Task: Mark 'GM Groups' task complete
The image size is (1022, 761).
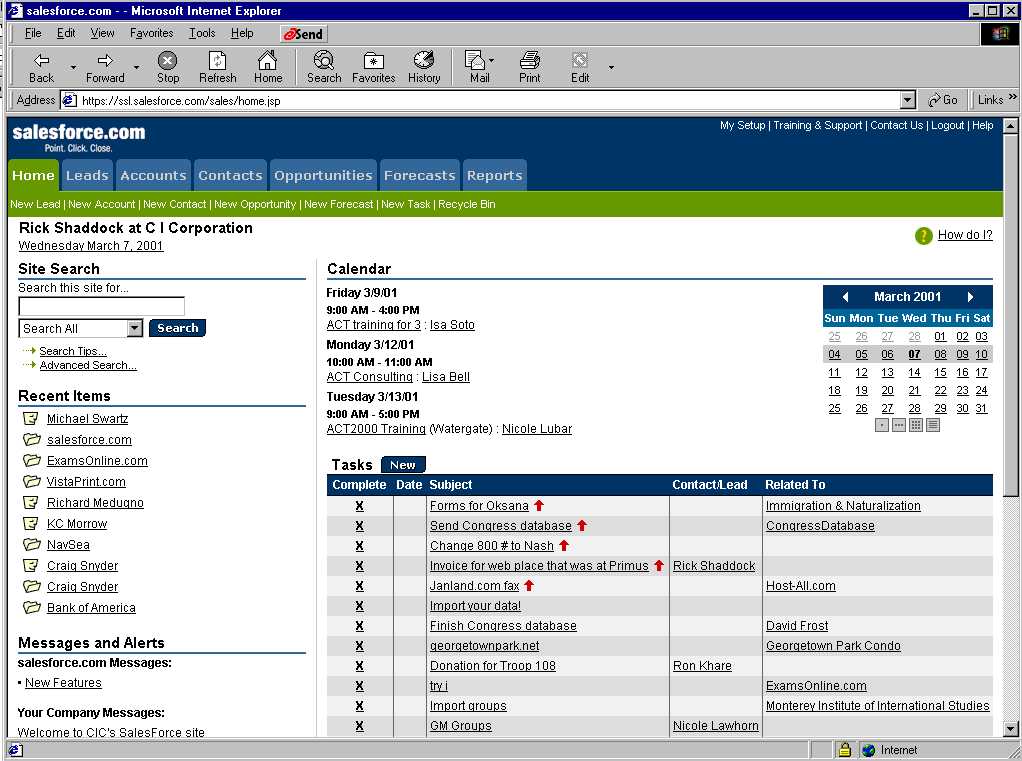Action: point(359,726)
